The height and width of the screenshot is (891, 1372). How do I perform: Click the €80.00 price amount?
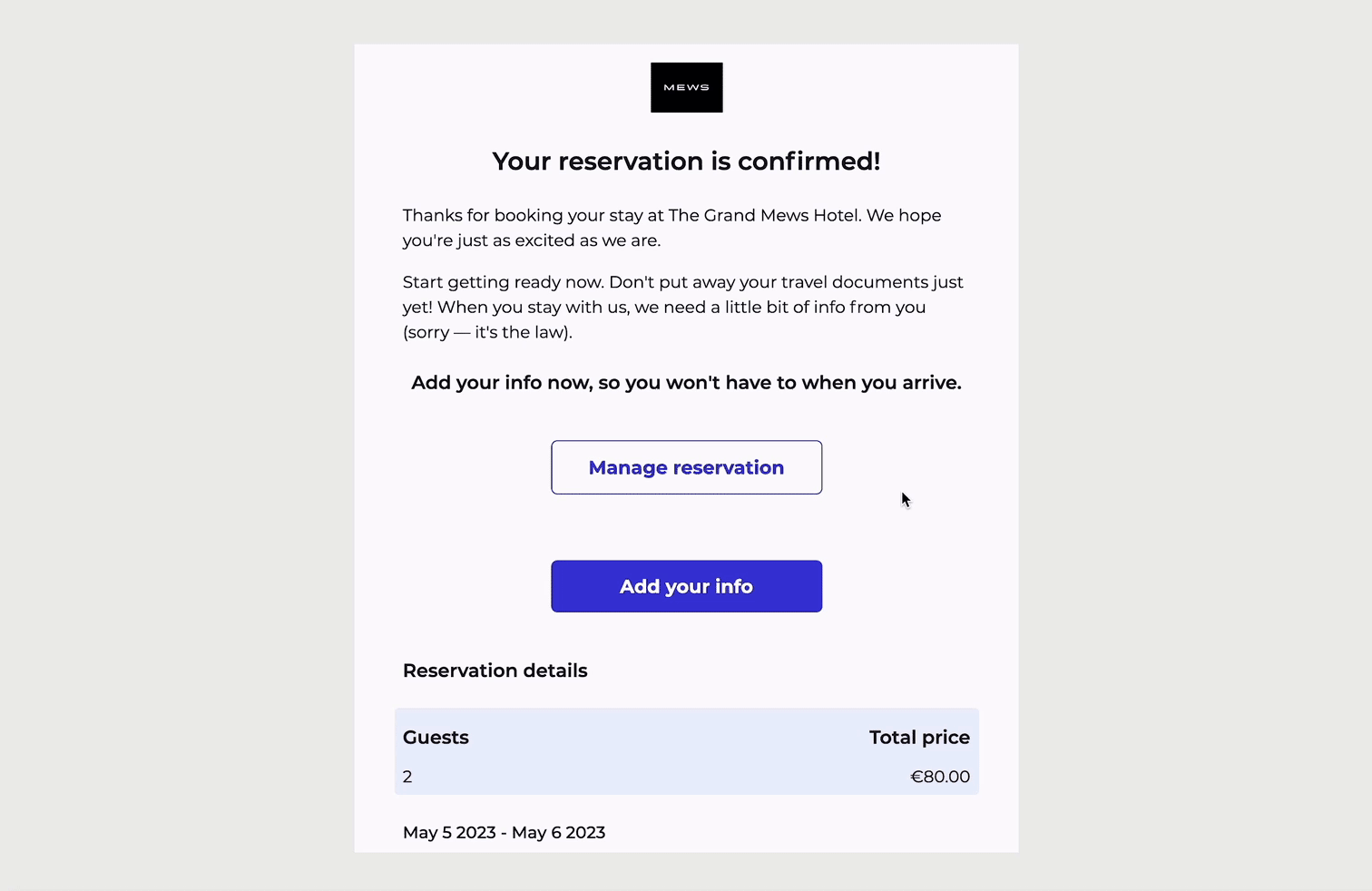[x=940, y=777]
